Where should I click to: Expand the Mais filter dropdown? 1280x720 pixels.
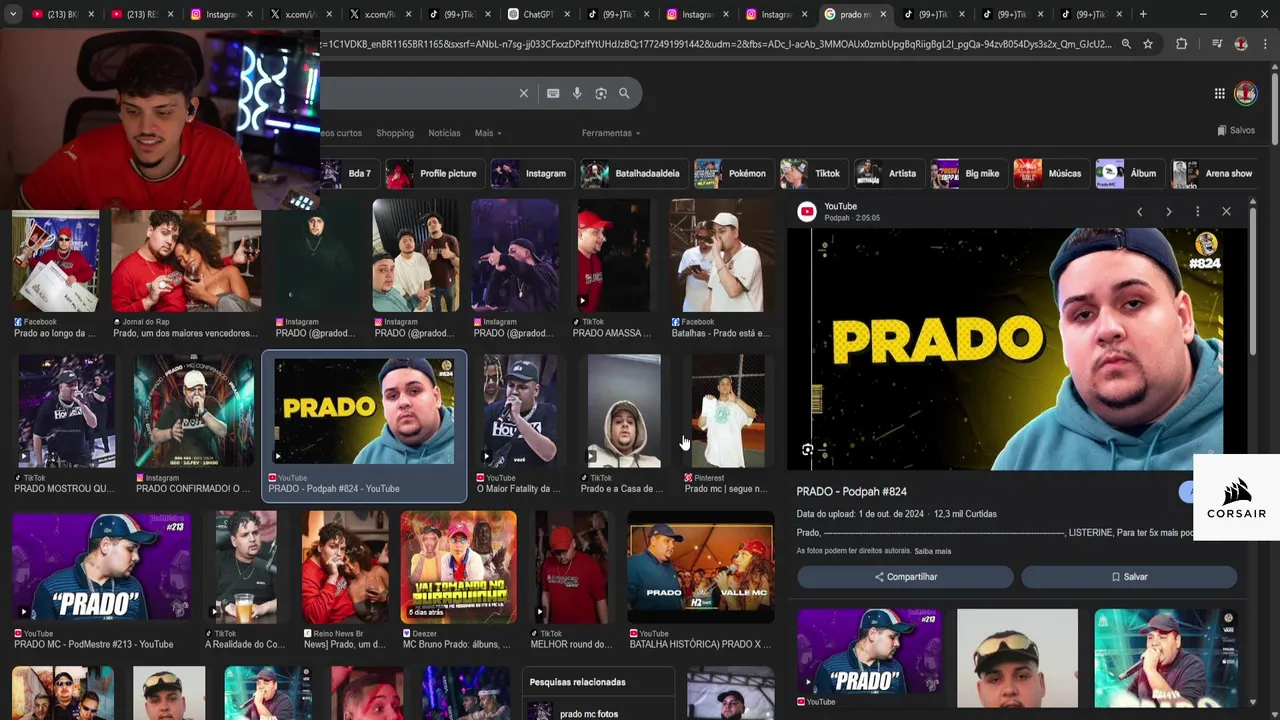coord(488,133)
